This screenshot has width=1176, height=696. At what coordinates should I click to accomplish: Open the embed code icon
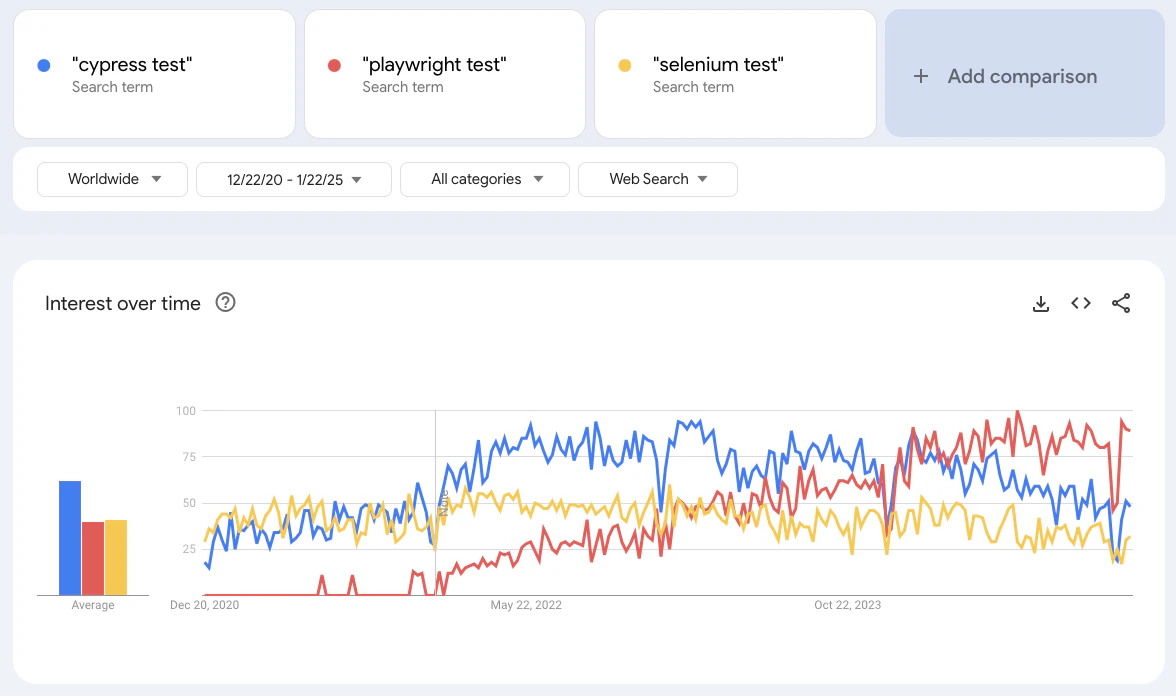pyautogui.click(x=1081, y=303)
